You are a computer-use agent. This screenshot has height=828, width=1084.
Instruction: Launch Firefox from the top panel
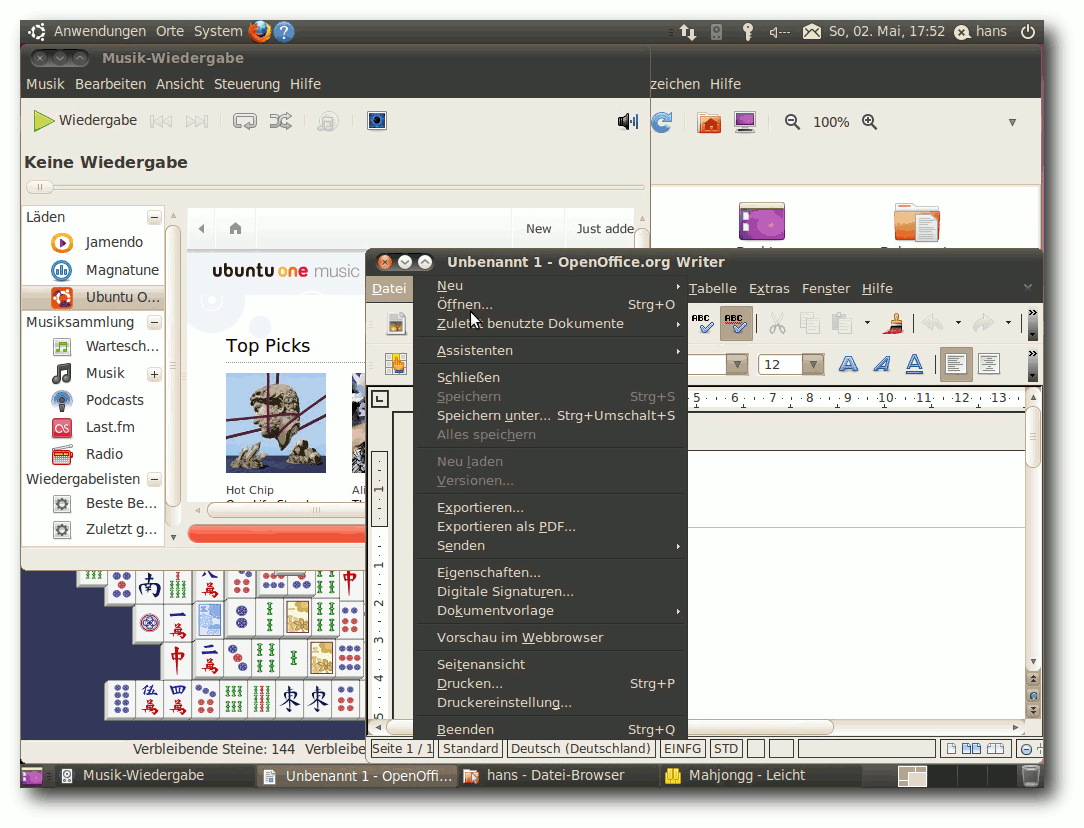(x=260, y=32)
